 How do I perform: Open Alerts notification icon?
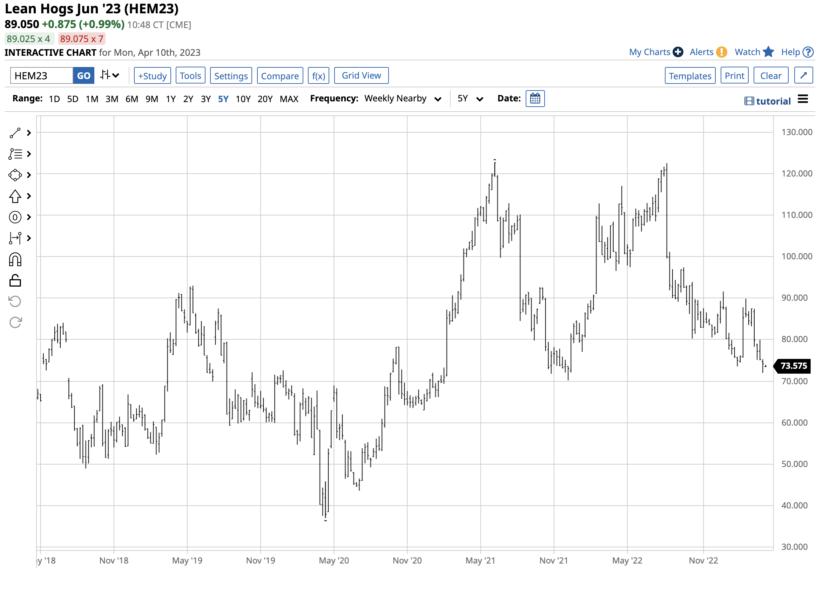pos(721,52)
